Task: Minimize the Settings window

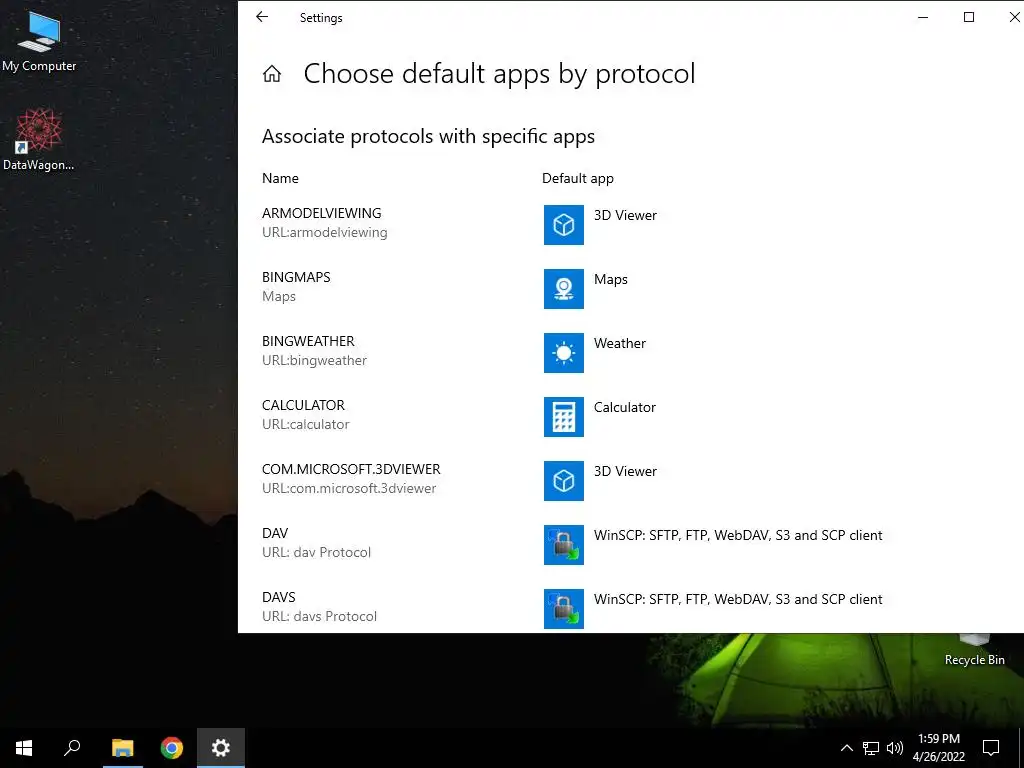Action: pyautogui.click(x=923, y=18)
